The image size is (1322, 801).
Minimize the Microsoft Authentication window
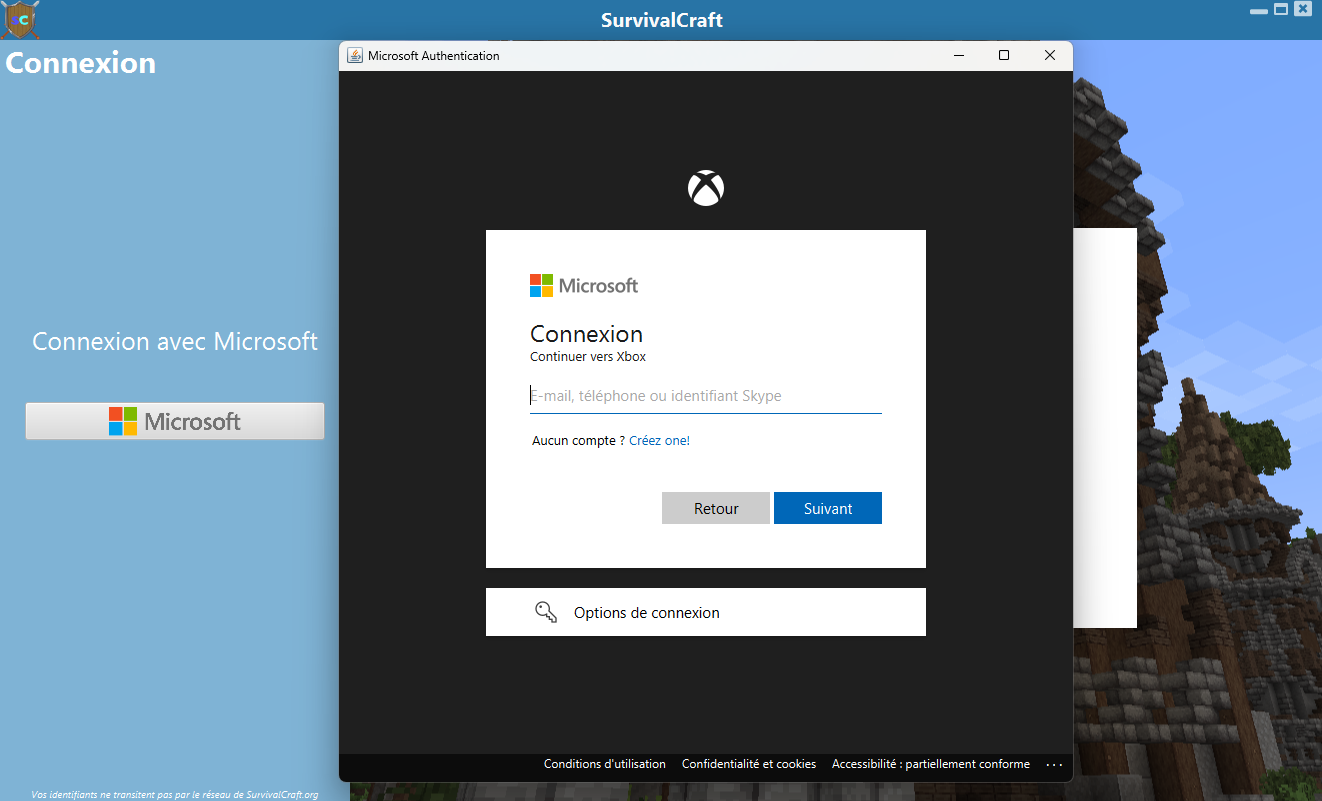pos(959,56)
